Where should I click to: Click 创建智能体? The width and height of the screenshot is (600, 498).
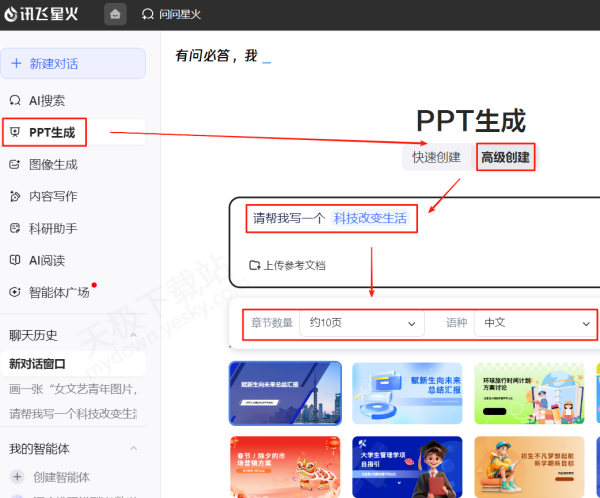[x=61, y=477]
